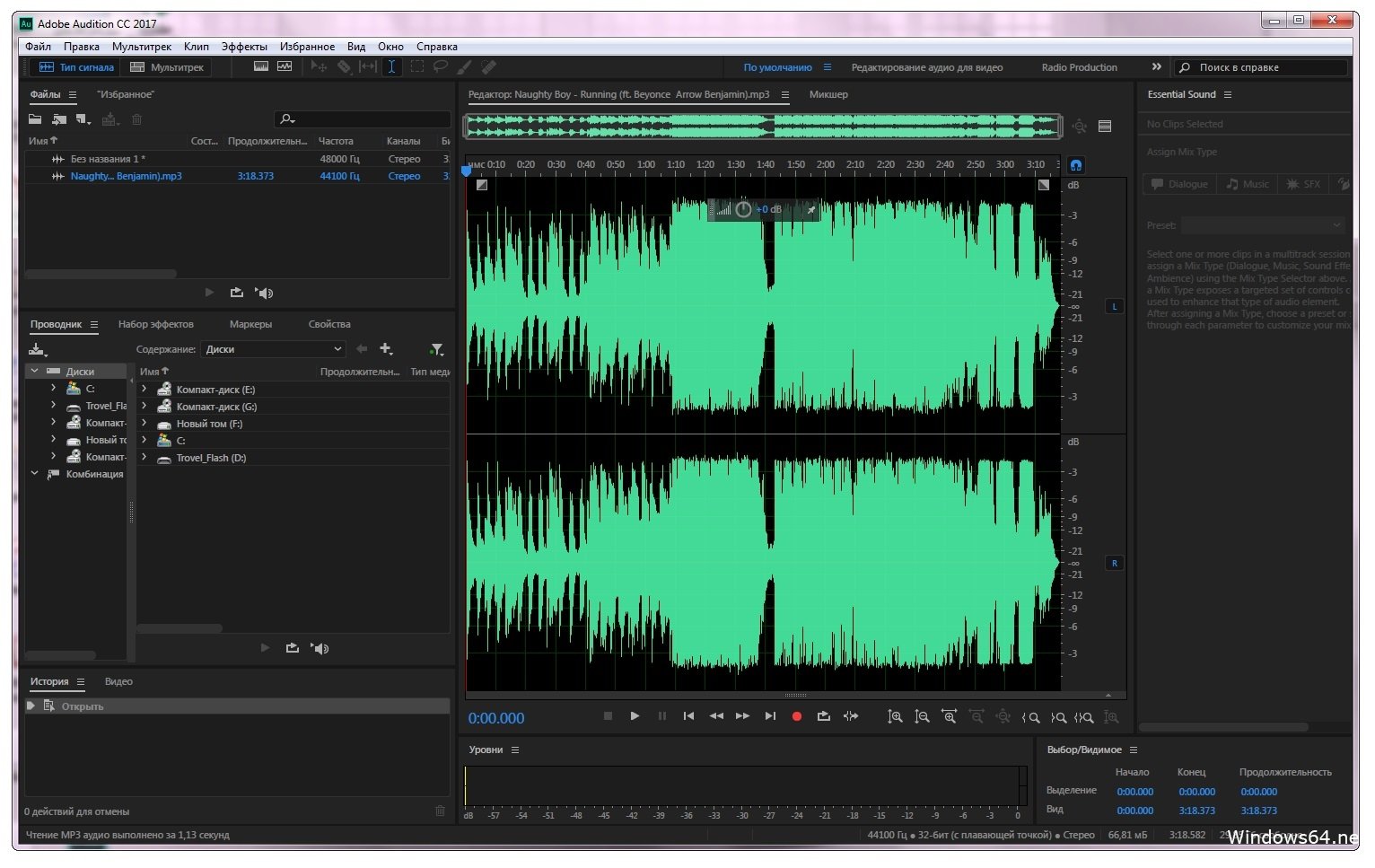Expand the C: drive in tree
Screen dimensions: 1375x868
(x=53, y=388)
